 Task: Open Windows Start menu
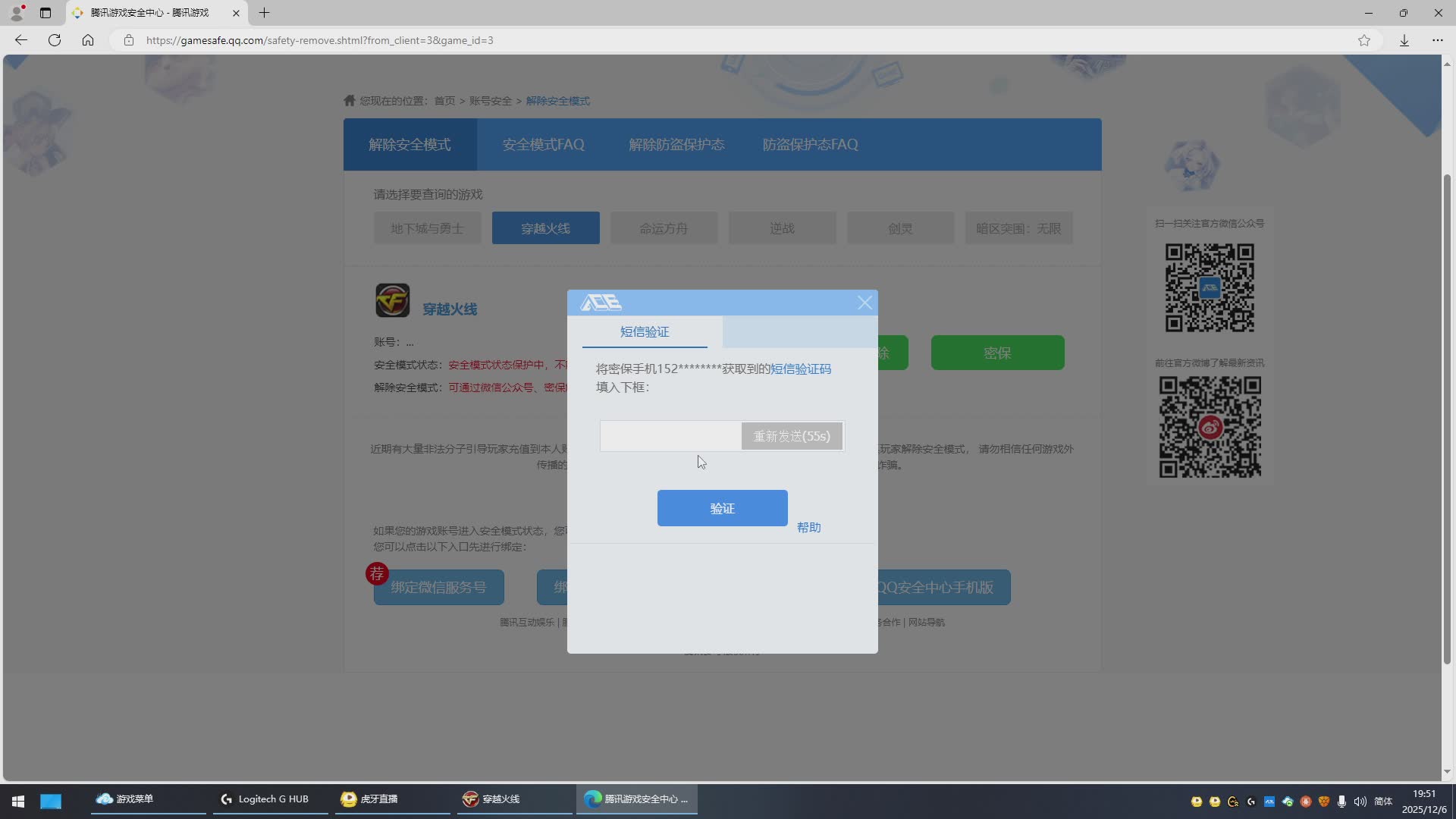pos(18,800)
